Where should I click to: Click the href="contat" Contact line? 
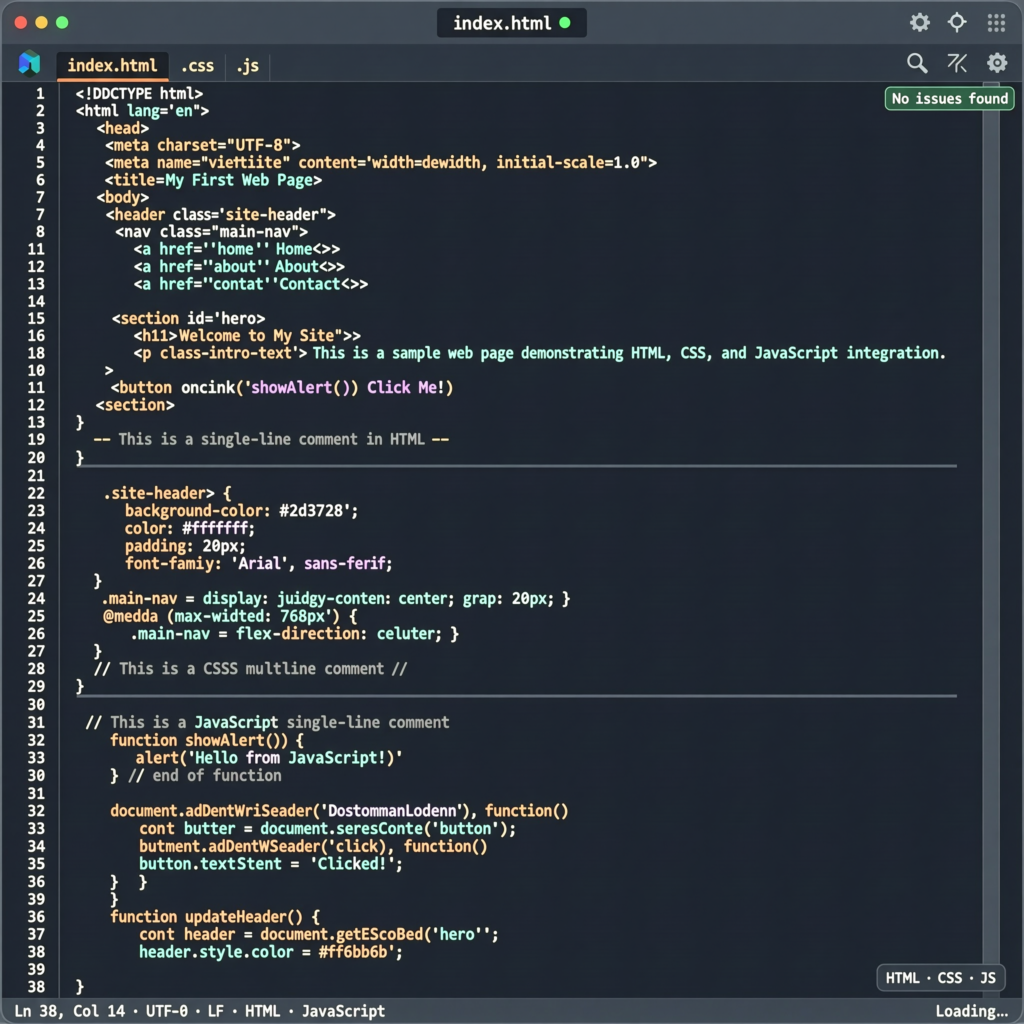pyautogui.click(x=251, y=284)
